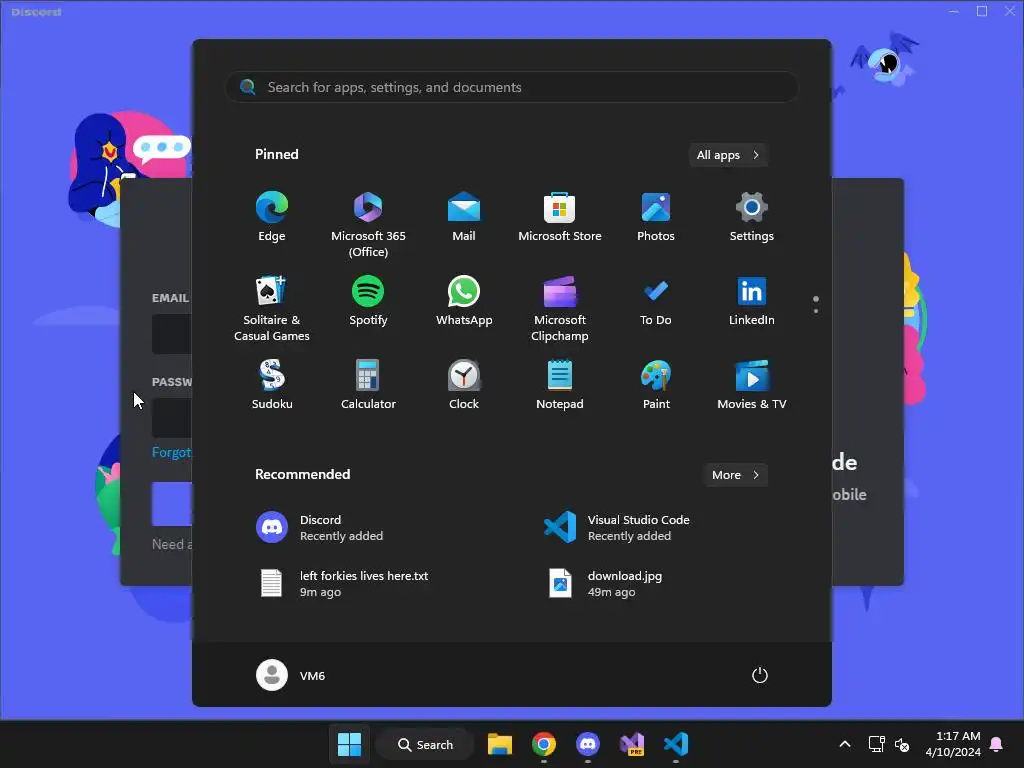Focus the Start menu search box
1024x768 pixels.
click(x=512, y=87)
